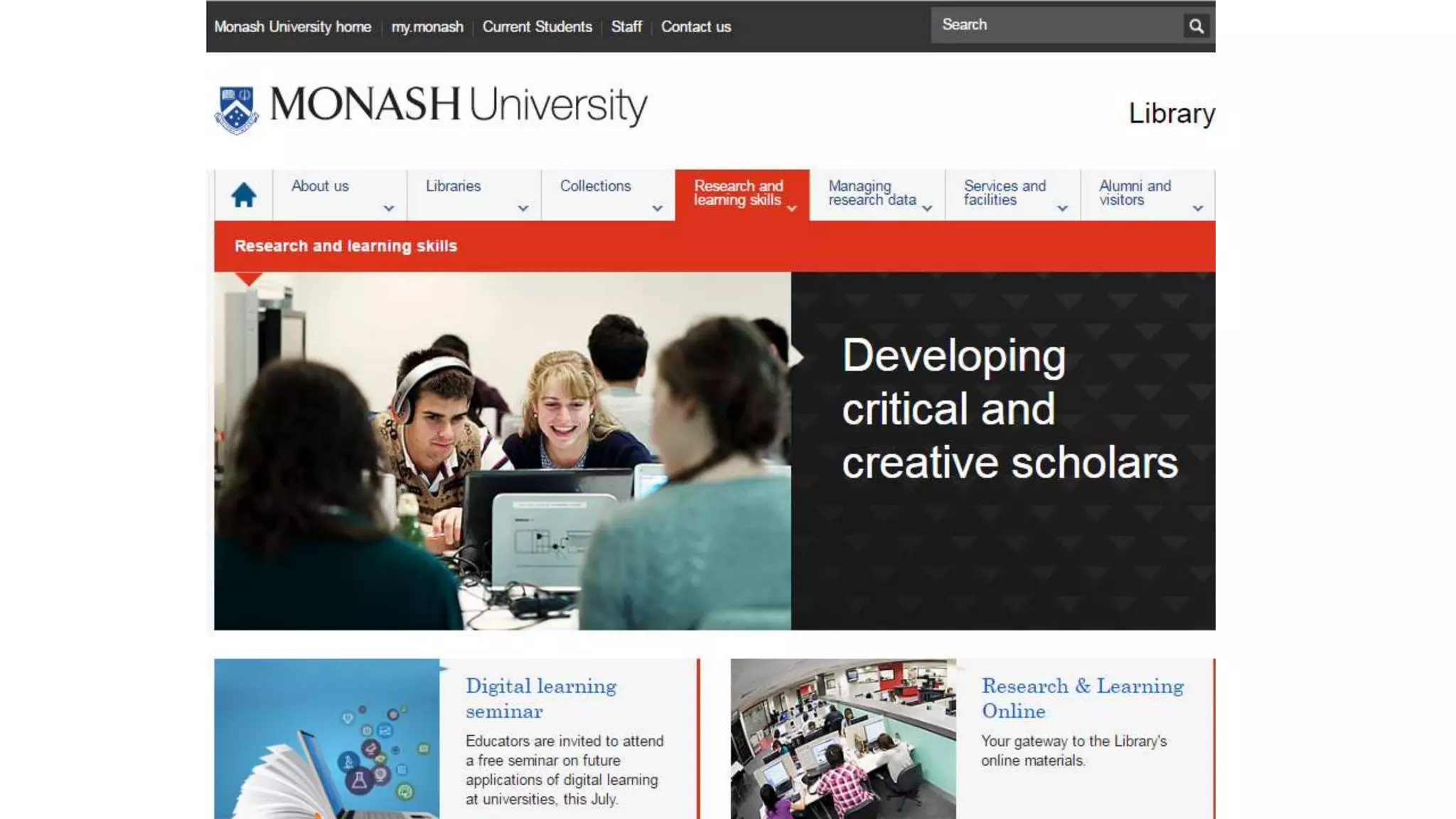Open Research and learning skills tab
The width and height of the screenshot is (1456, 819).
(738, 193)
